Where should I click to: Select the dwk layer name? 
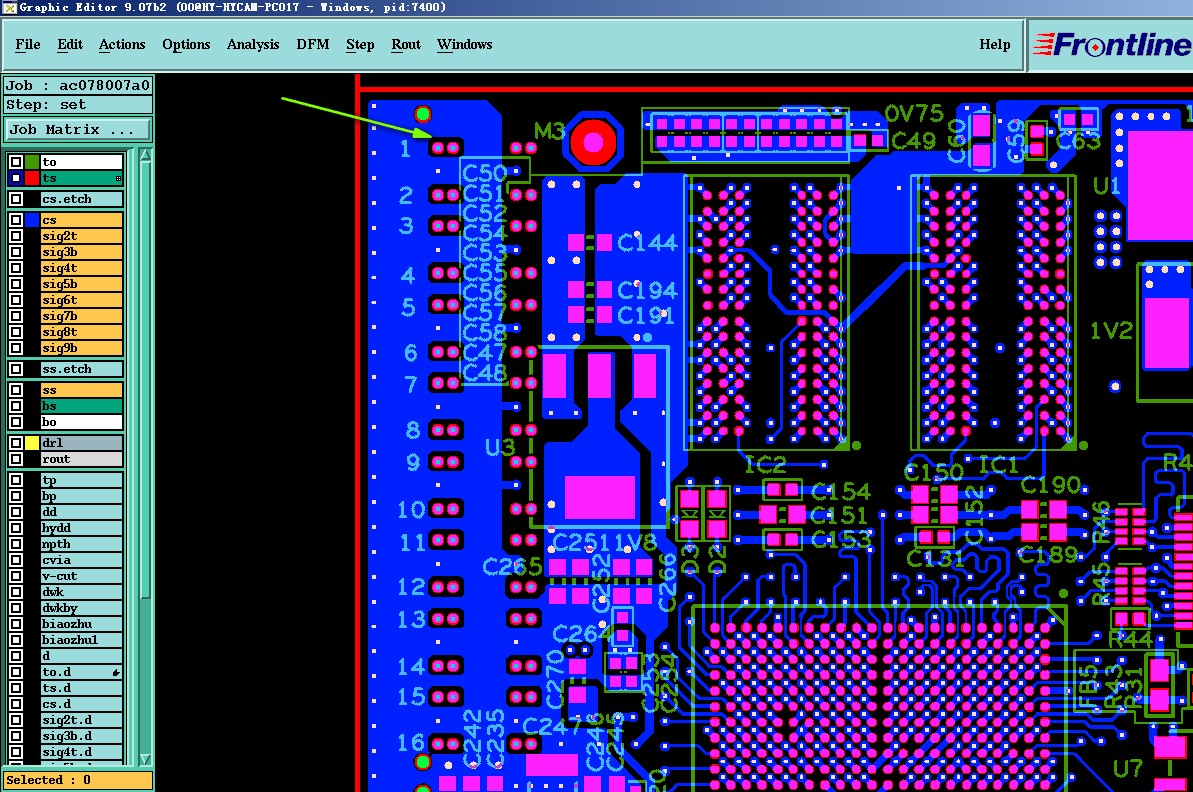coord(81,592)
